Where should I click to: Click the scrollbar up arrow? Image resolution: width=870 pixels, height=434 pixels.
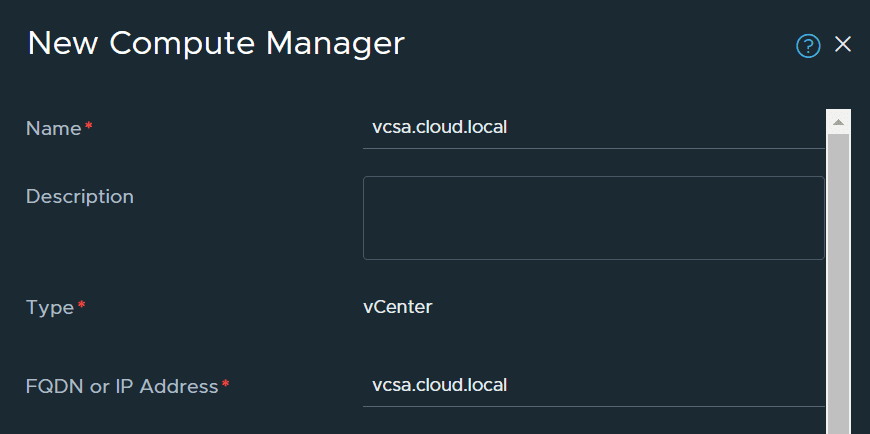coord(838,122)
